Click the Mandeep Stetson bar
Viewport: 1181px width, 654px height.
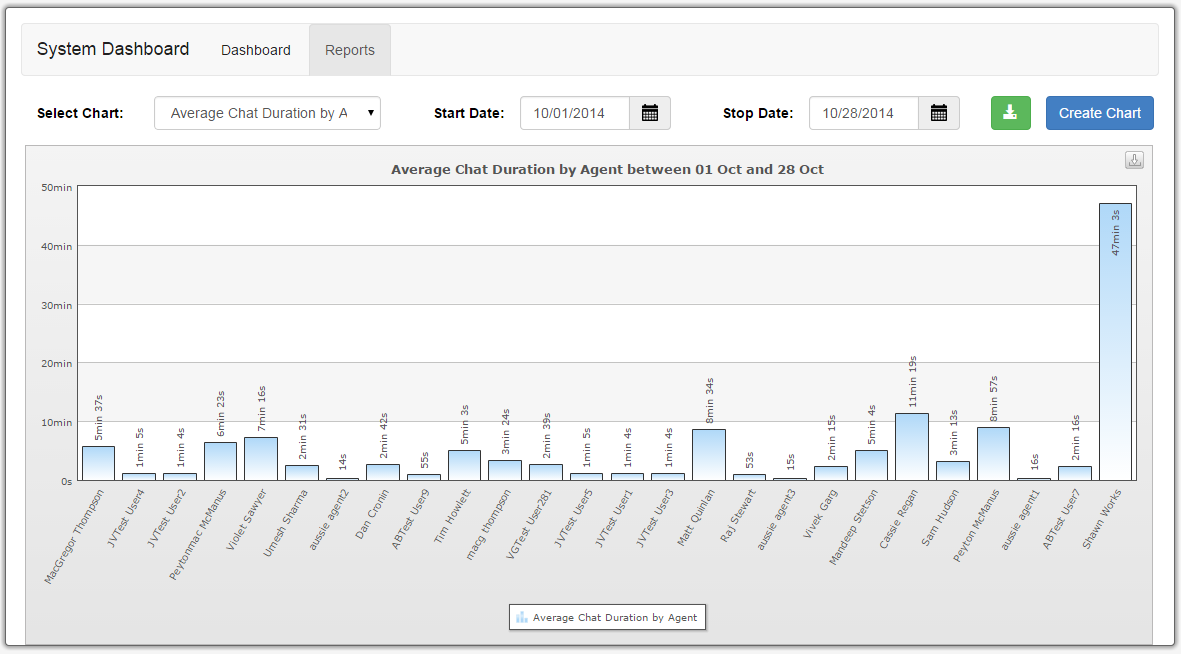click(871, 465)
